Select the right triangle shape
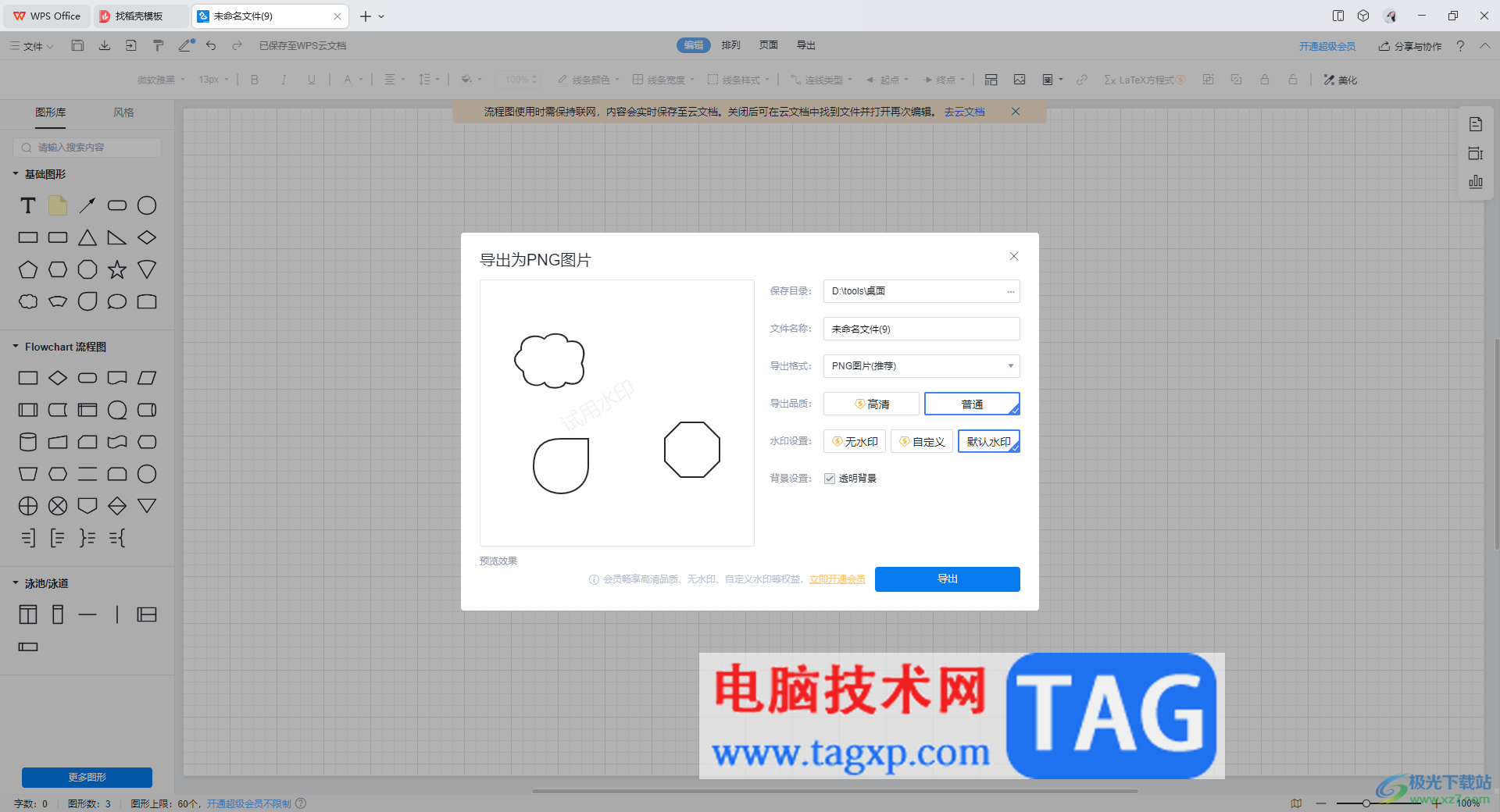Viewport: 1500px width, 812px height. tap(117, 237)
